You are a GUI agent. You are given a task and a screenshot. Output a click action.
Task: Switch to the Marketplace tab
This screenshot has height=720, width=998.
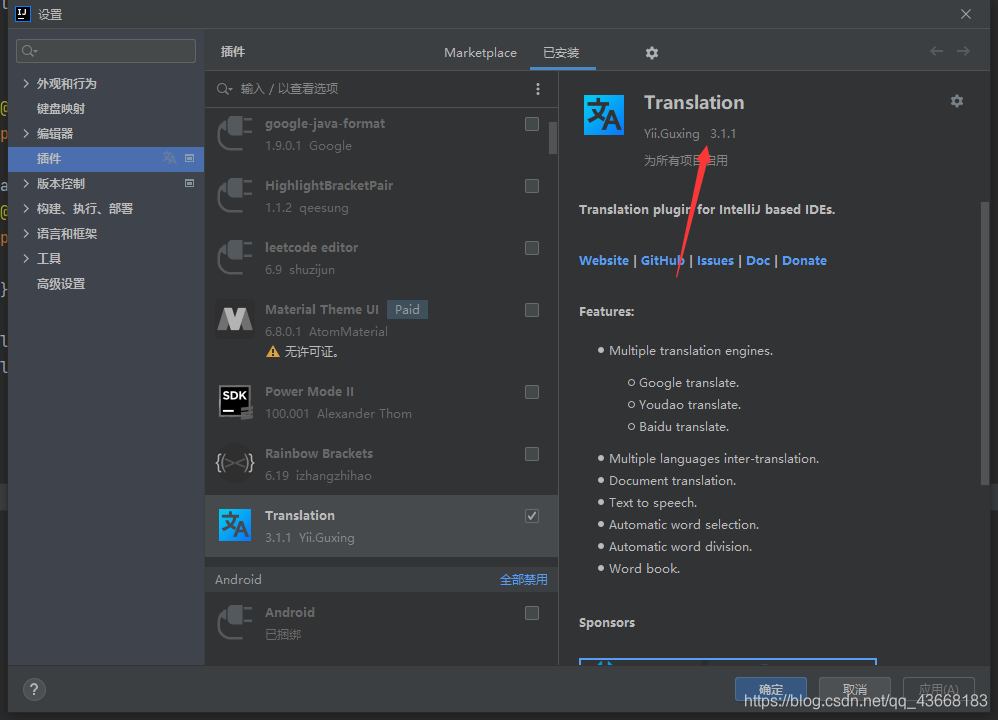click(481, 53)
